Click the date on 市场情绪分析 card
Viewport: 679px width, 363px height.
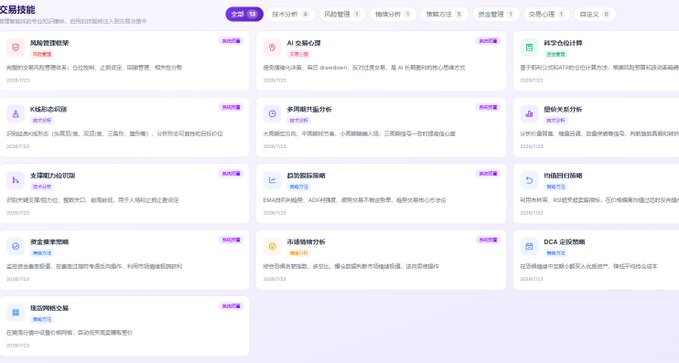(275, 279)
